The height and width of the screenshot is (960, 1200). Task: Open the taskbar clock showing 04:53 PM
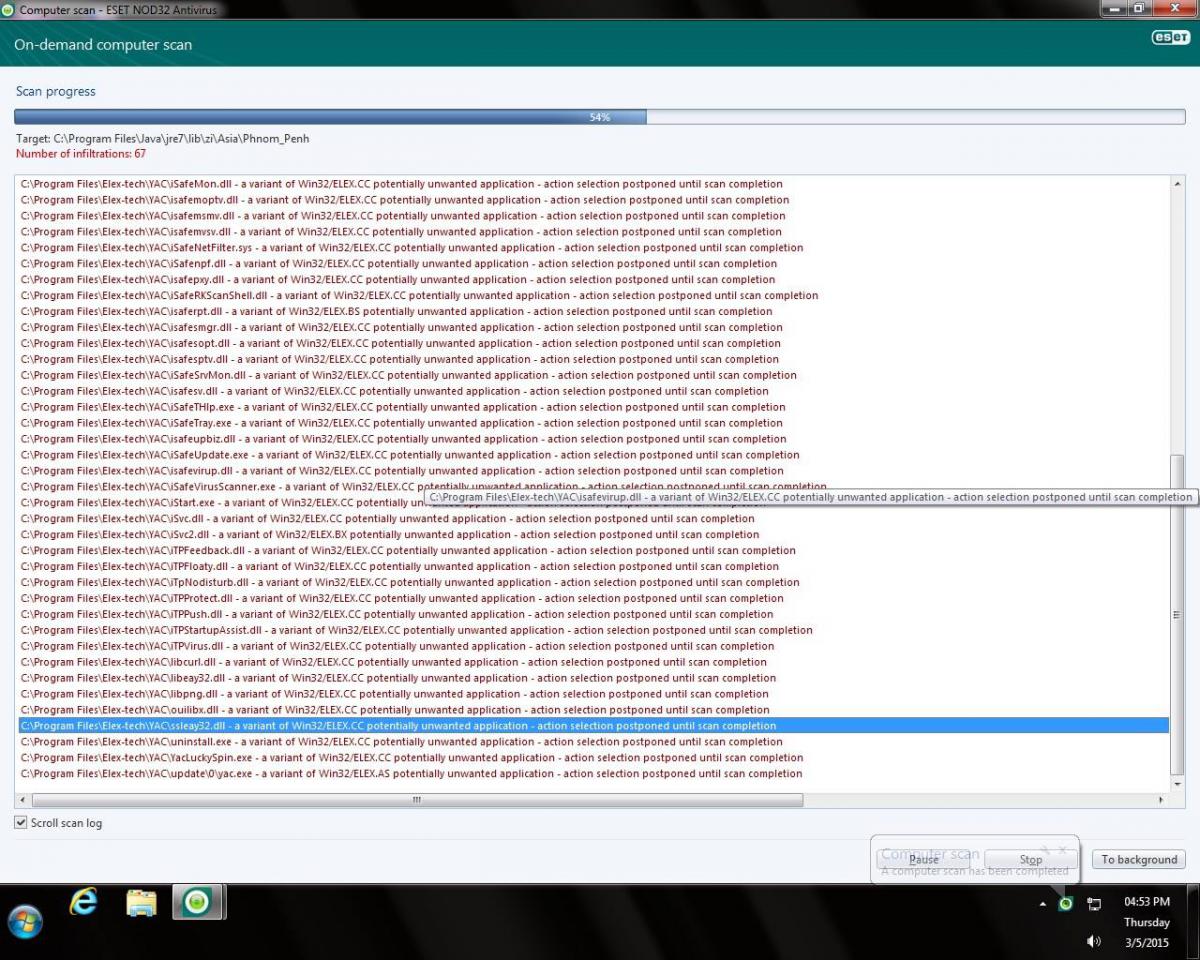coord(1147,922)
